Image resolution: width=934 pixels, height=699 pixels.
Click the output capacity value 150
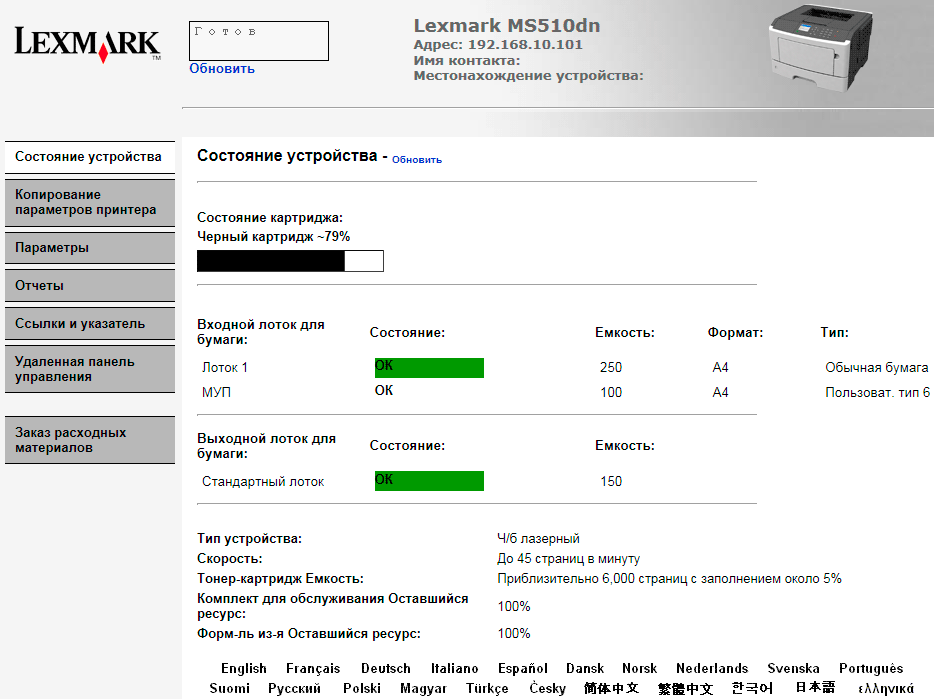(611, 481)
